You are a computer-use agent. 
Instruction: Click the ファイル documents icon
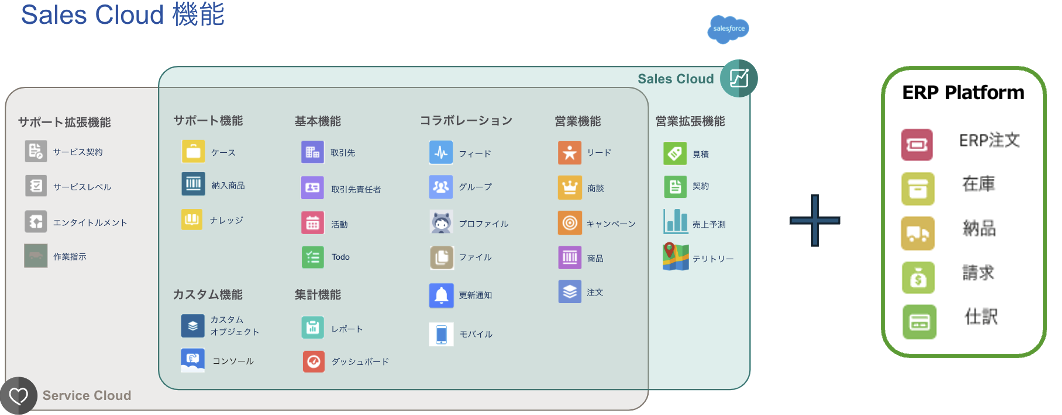point(441,257)
